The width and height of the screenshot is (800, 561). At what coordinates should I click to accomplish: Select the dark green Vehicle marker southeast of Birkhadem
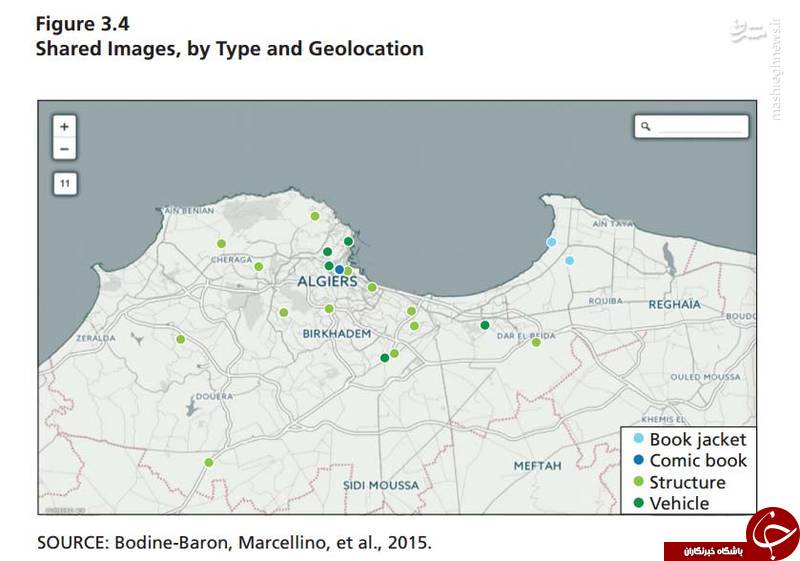[x=385, y=358]
